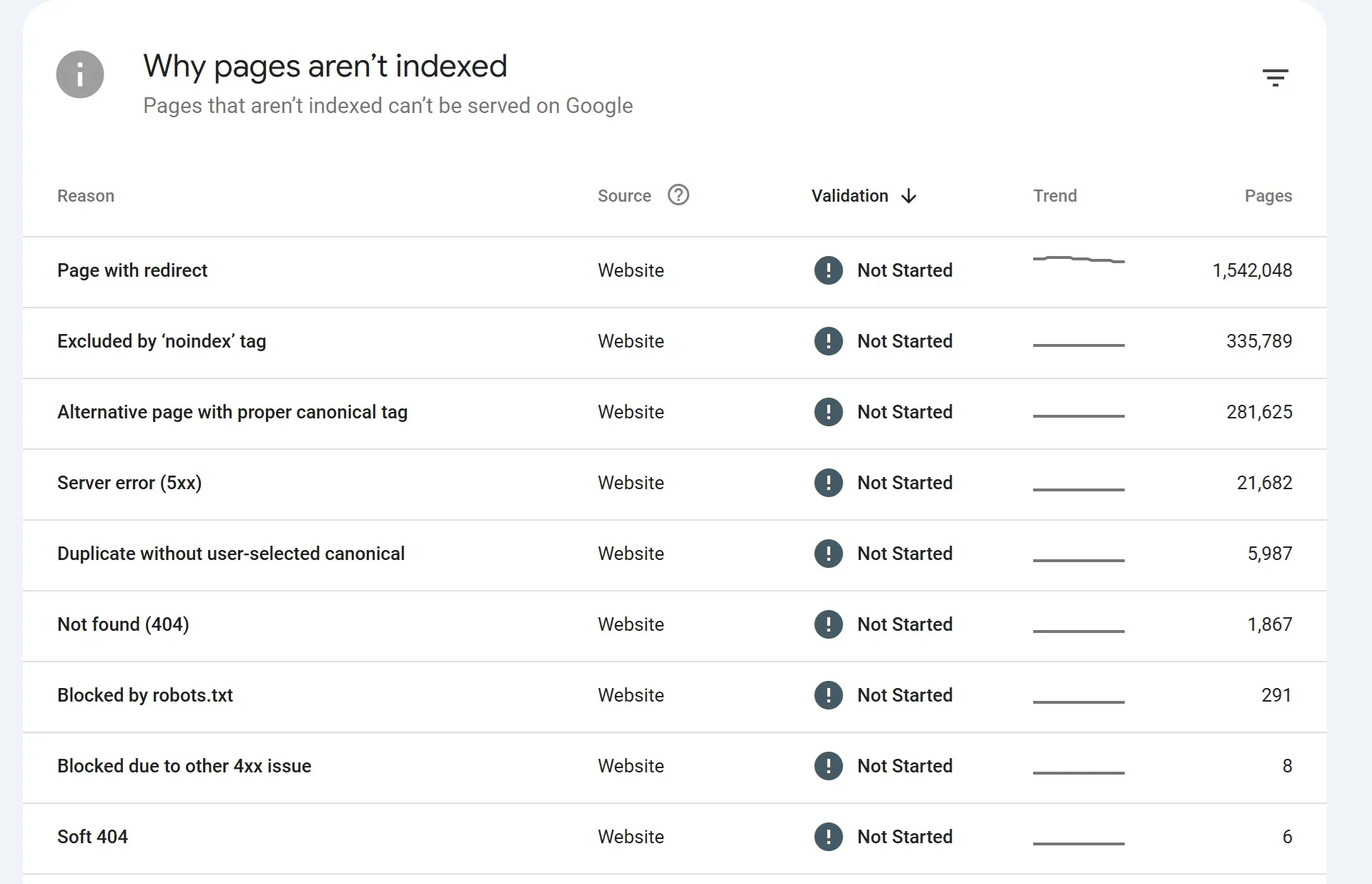The height and width of the screenshot is (884, 1372).
Task: Click status icon for Page with redirect
Action: tap(828, 270)
